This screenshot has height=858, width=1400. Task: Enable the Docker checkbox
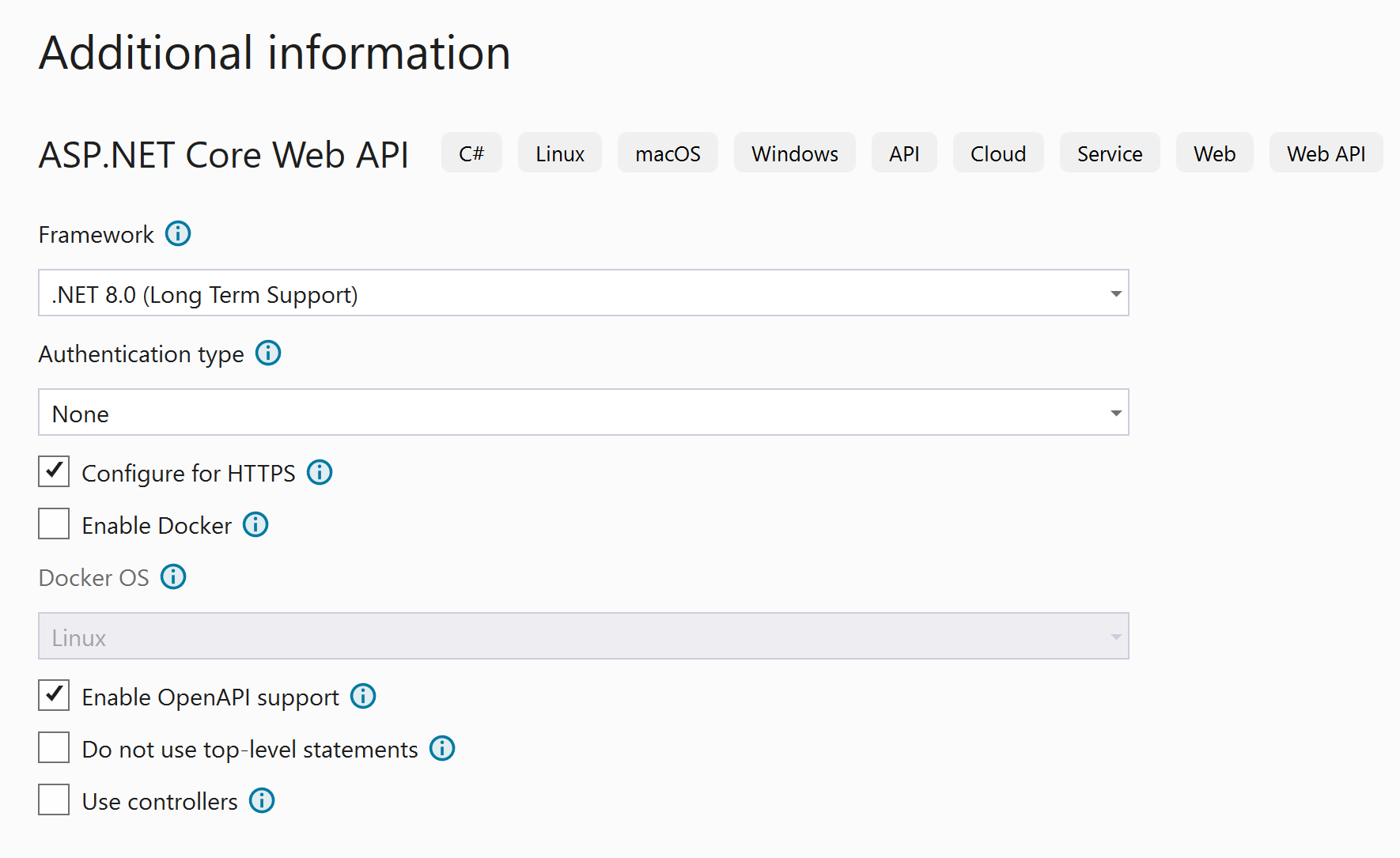[x=53, y=523]
